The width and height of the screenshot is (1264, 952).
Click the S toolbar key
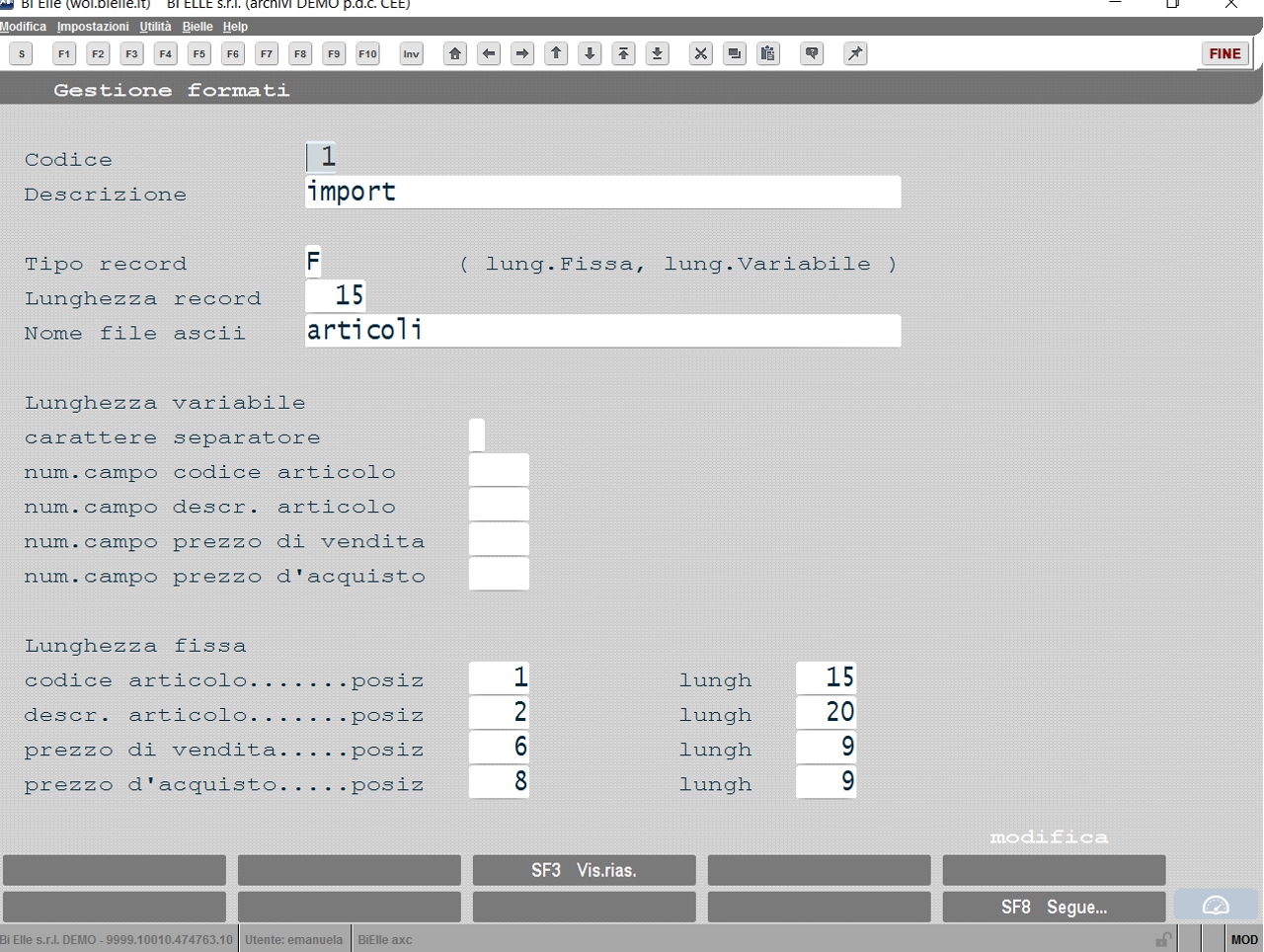(22, 54)
